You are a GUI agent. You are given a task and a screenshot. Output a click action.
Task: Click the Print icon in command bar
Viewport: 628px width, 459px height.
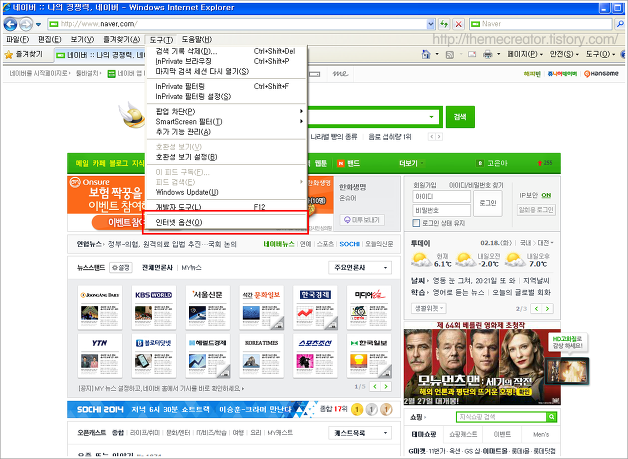(487, 54)
